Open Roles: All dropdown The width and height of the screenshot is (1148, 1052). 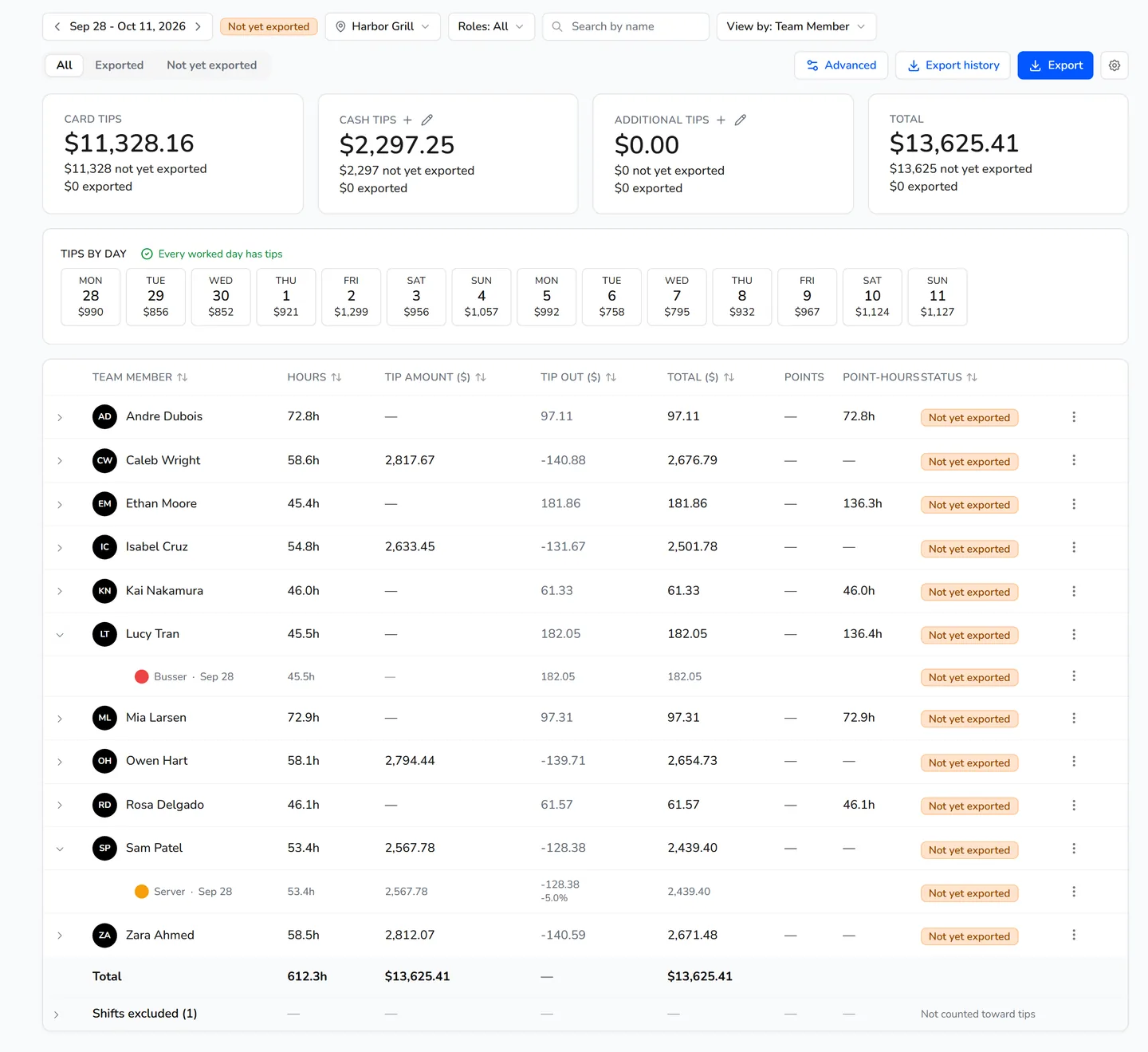(491, 26)
